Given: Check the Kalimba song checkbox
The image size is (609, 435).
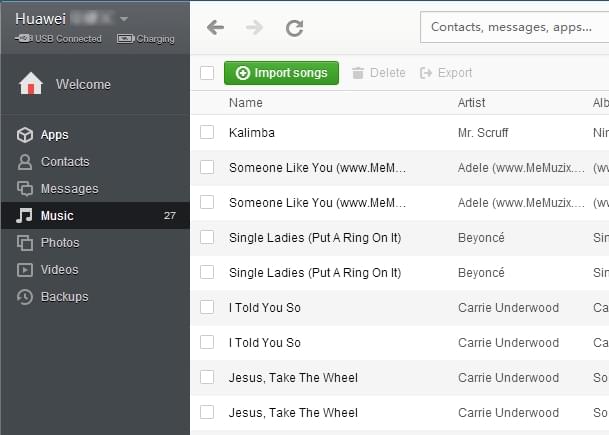Looking at the screenshot, I should pyautogui.click(x=207, y=132).
